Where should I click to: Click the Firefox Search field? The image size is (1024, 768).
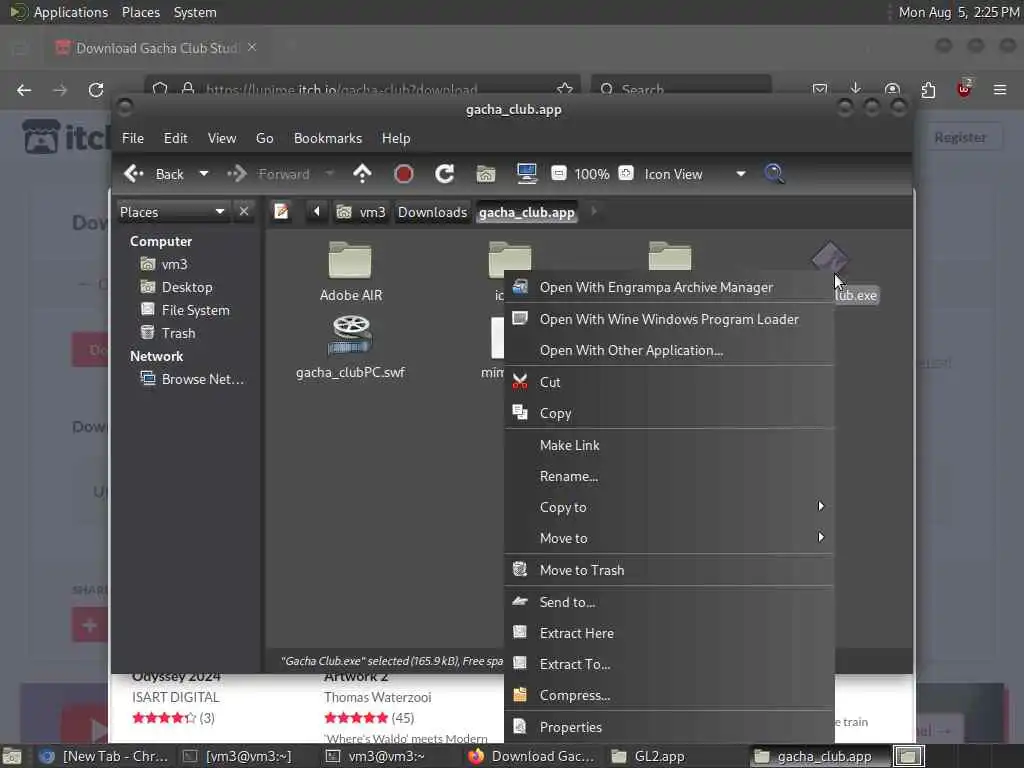tap(682, 89)
